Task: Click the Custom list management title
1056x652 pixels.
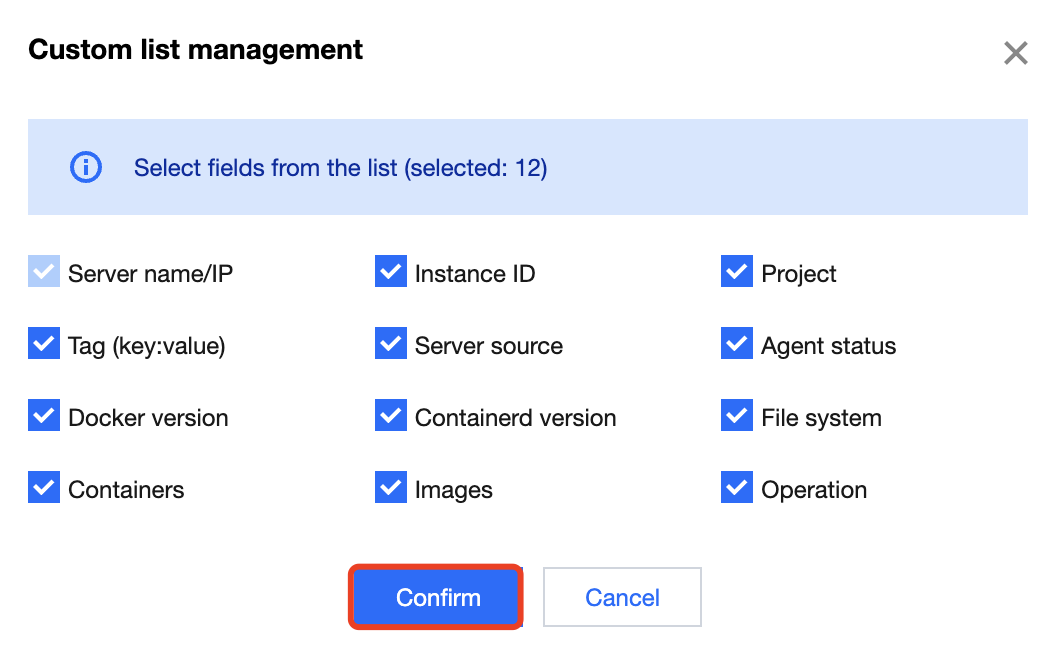Action: tap(195, 49)
